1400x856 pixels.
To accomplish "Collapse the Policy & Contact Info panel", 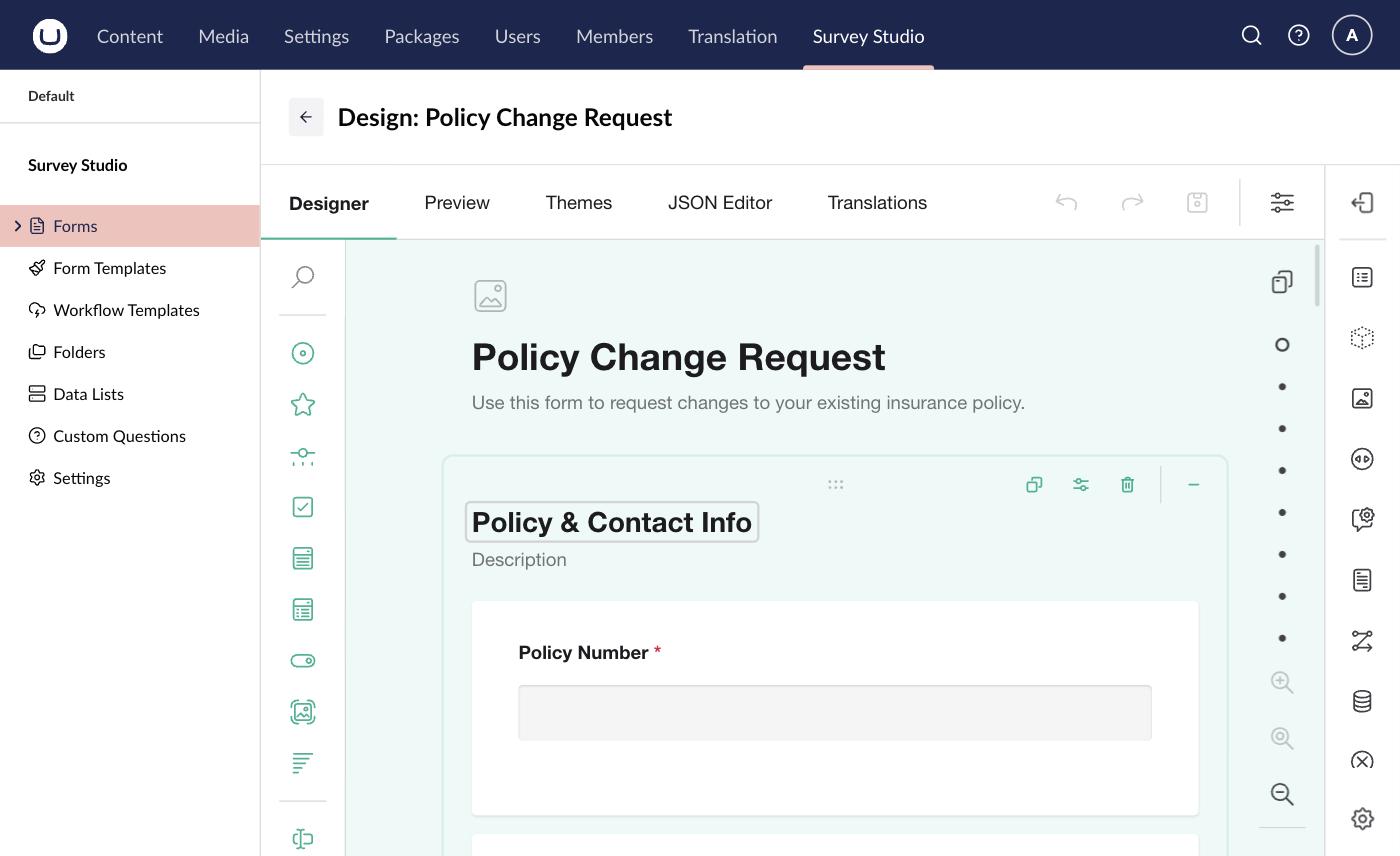I will pyautogui.click(x=1193, y=485).
